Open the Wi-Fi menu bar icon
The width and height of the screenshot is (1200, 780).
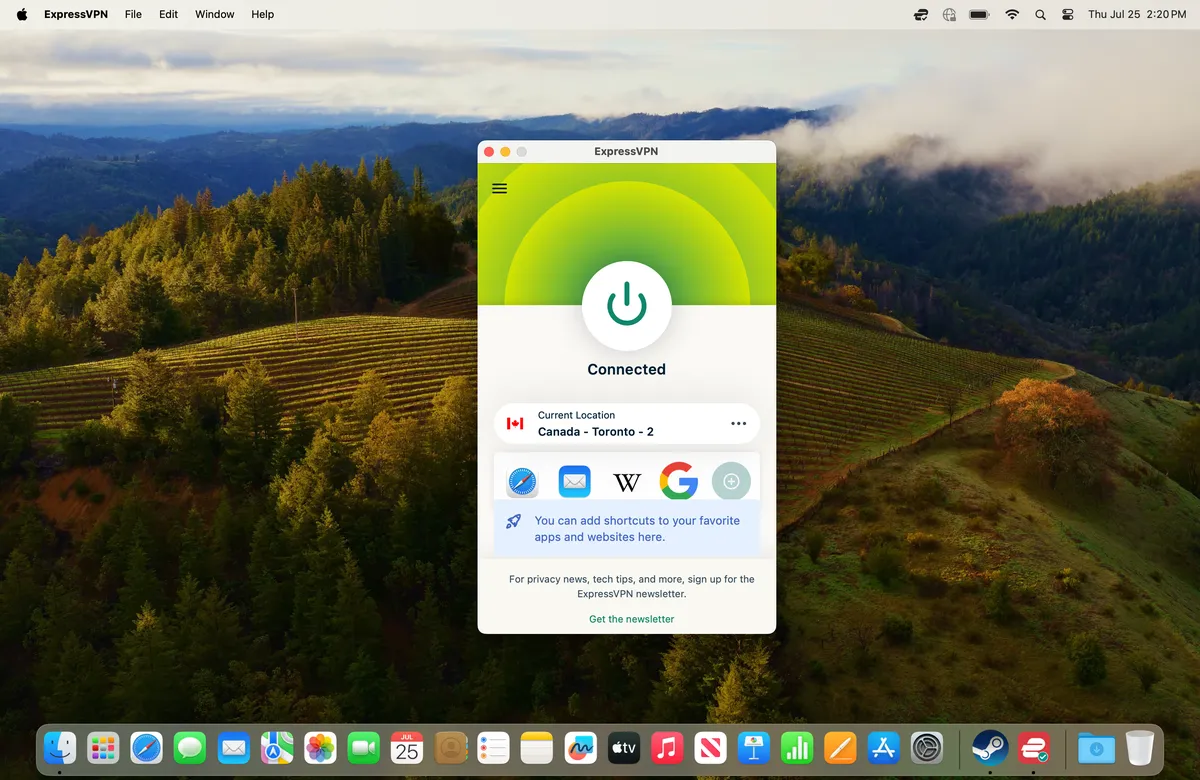1012,14
